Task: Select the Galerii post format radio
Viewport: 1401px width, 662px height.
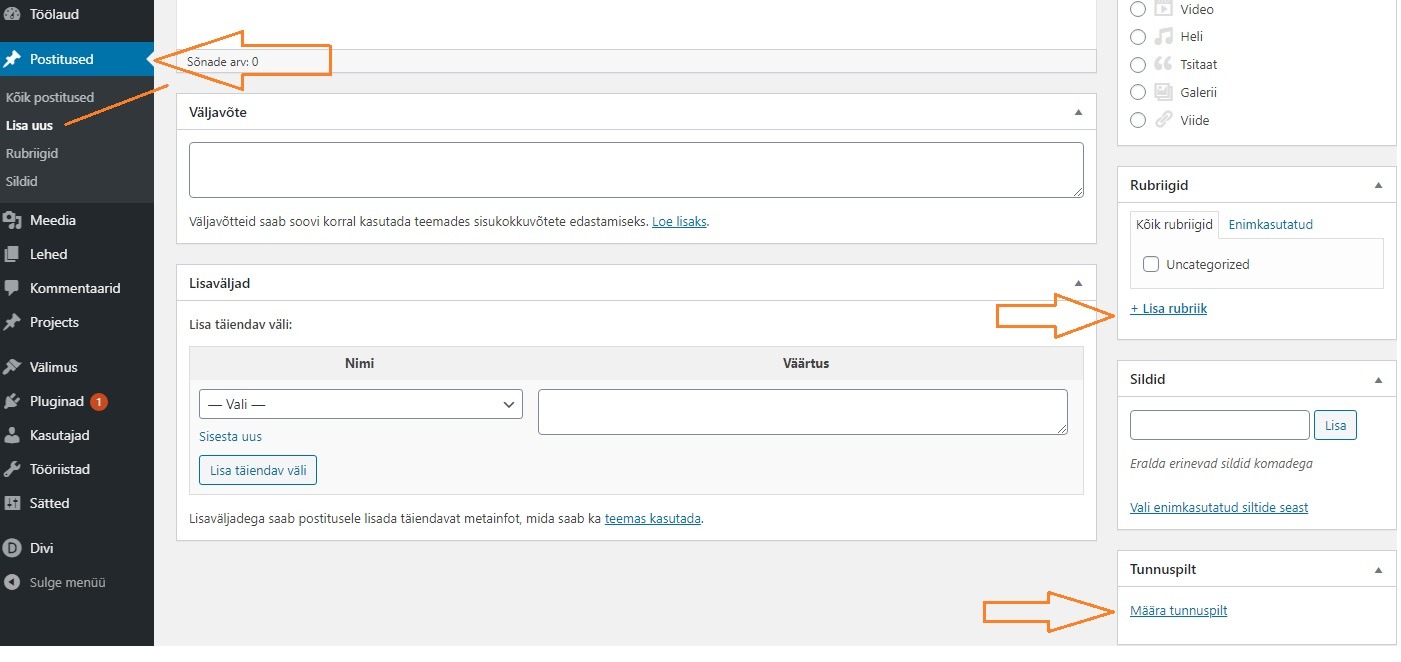Action: [1138, 92]
